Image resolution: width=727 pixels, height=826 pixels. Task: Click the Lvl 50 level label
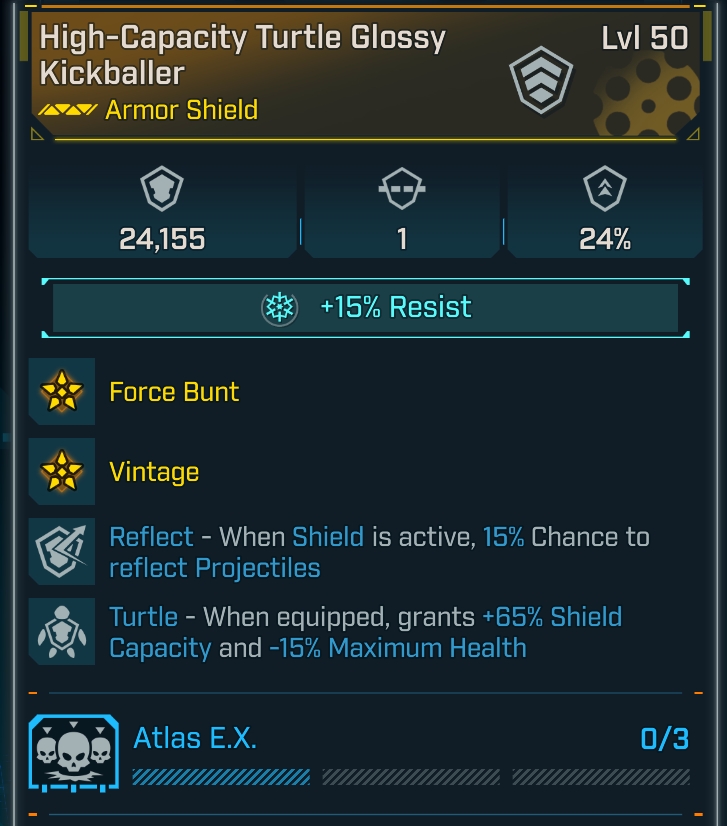point(645,39)
